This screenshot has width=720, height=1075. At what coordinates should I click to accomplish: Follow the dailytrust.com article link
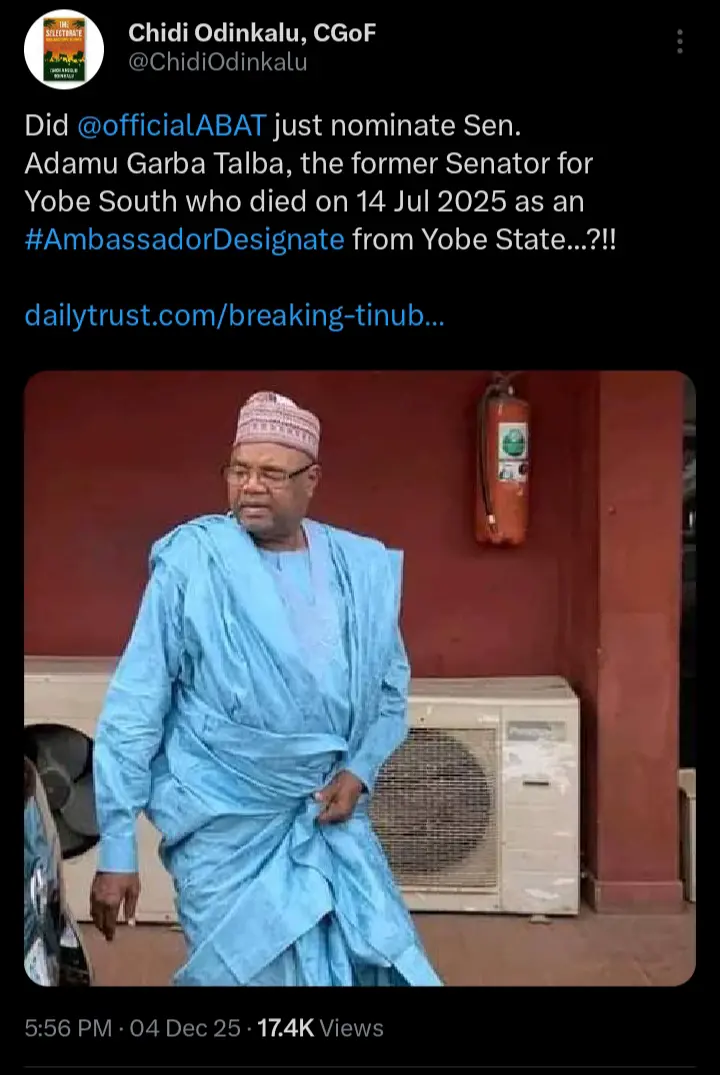(x=235, y=315)
